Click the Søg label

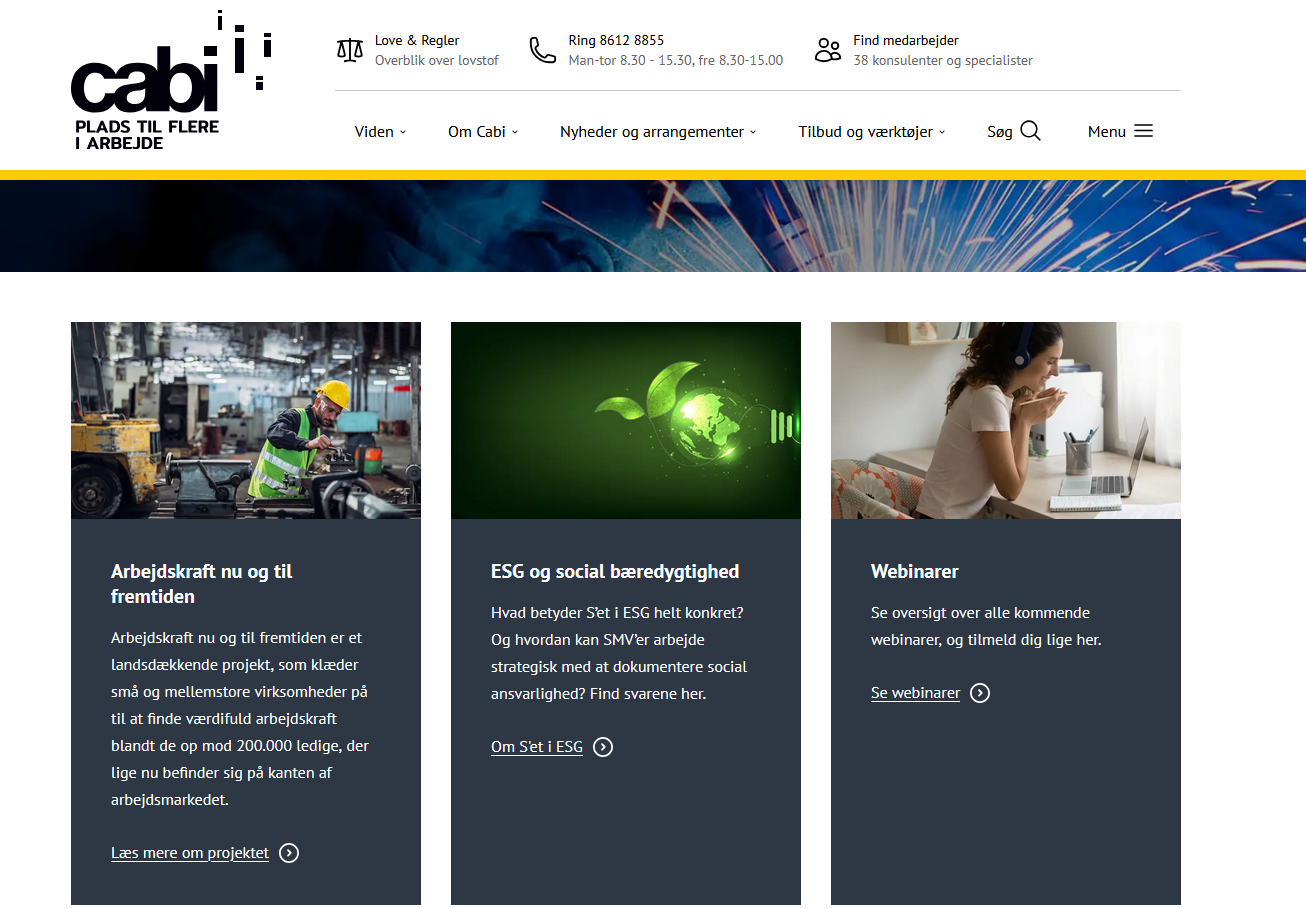[1000, 132]
